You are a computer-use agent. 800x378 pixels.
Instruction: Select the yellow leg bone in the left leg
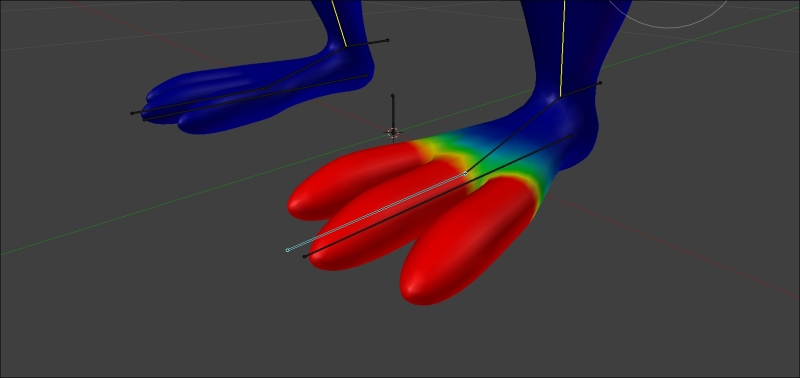[339, 23]
